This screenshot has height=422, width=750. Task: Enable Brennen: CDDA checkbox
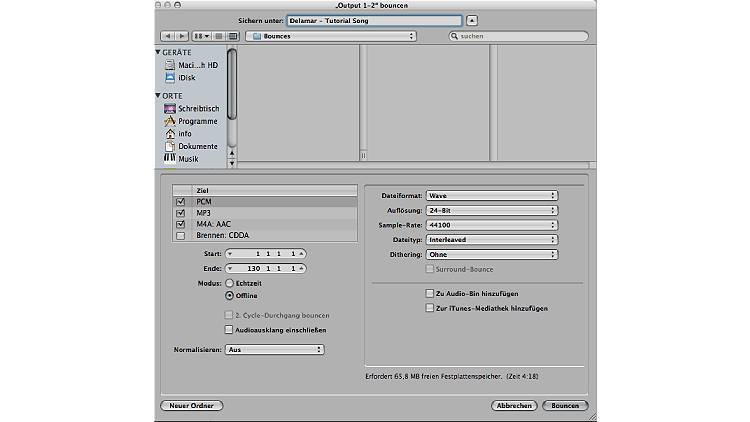click(180, 235)
